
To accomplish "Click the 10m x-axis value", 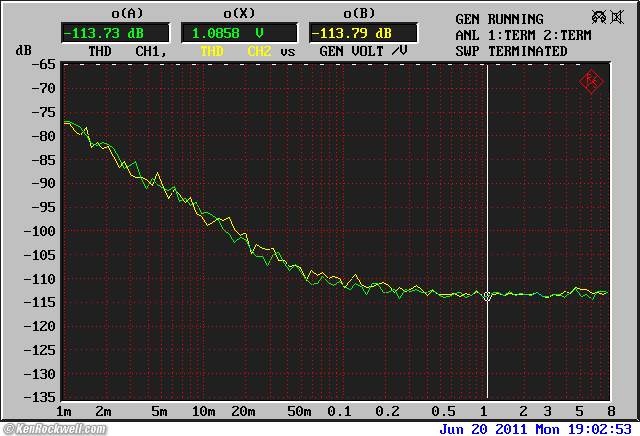I will [203, 411].
